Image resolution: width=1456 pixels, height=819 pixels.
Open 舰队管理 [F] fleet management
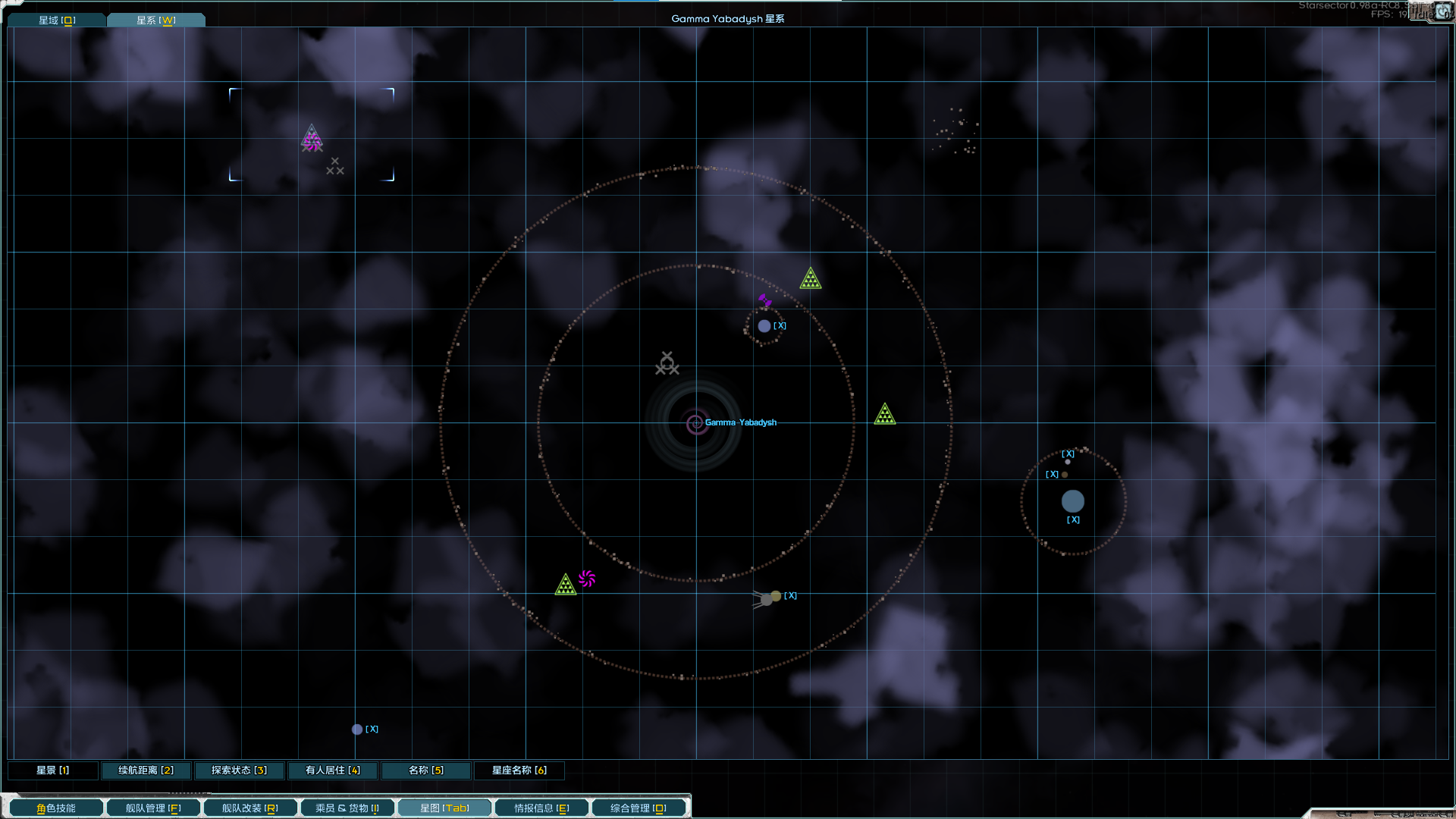tap(153, 808)
